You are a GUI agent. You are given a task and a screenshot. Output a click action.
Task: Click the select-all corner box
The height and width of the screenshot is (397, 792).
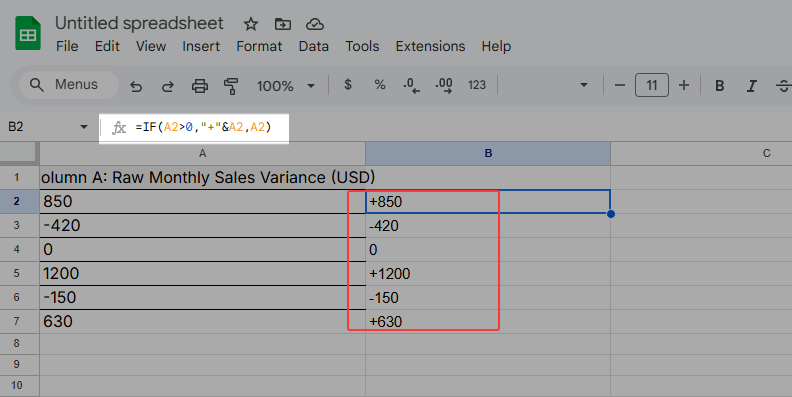click(19, 154)
